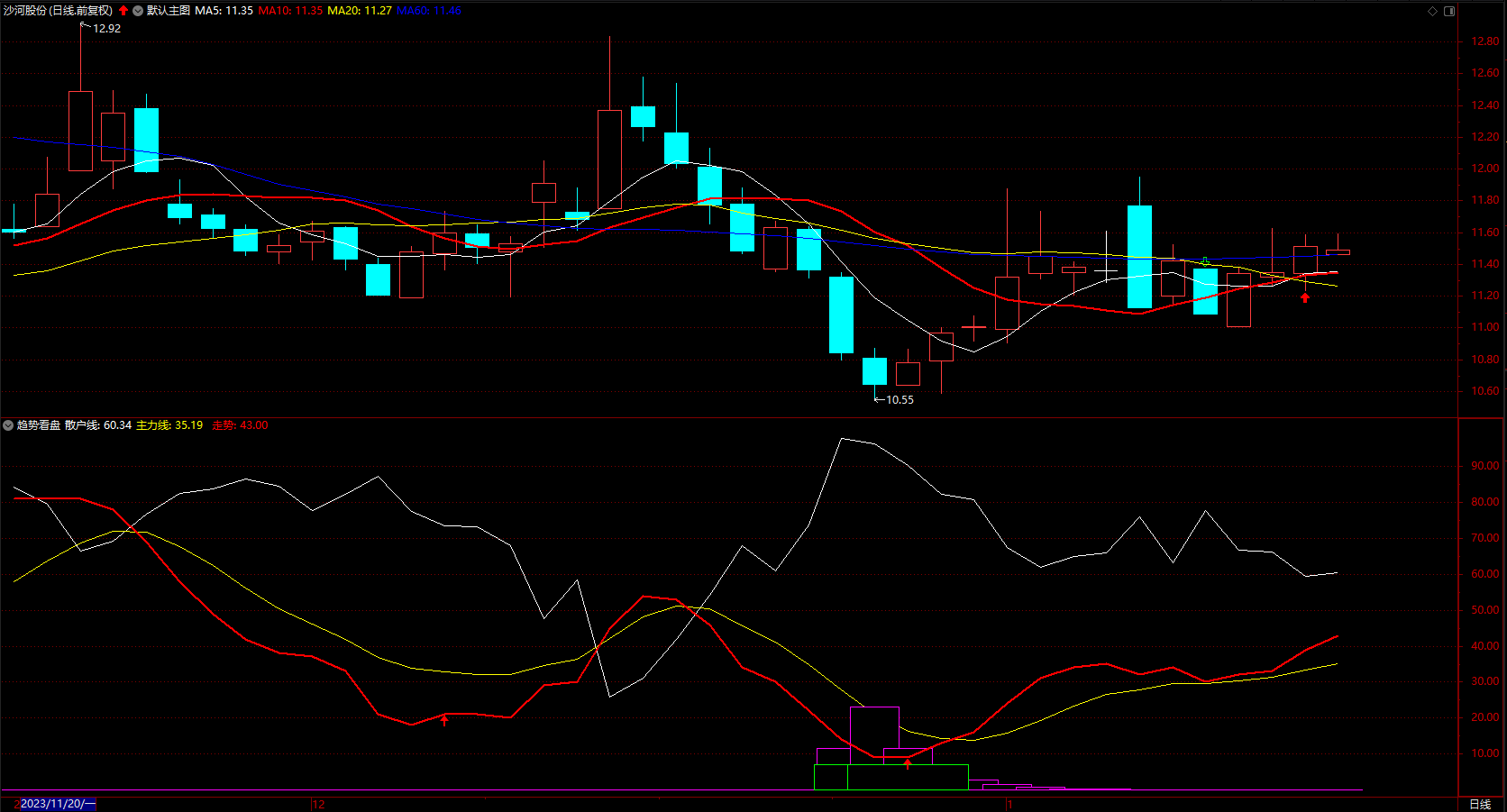
Task: Select the 默认主图 indicator label
Action: pos(169,11)
